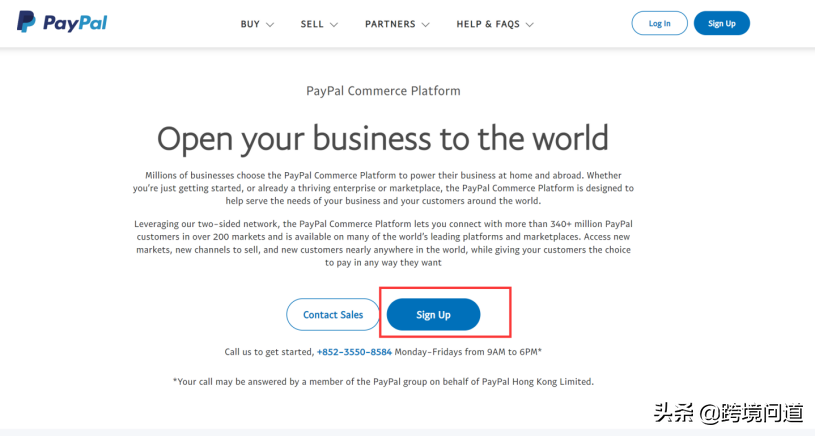Click the 'PayPal Commerce Platform' subtitle text
The width and height of the screenshot is (816, 436).
383,91
